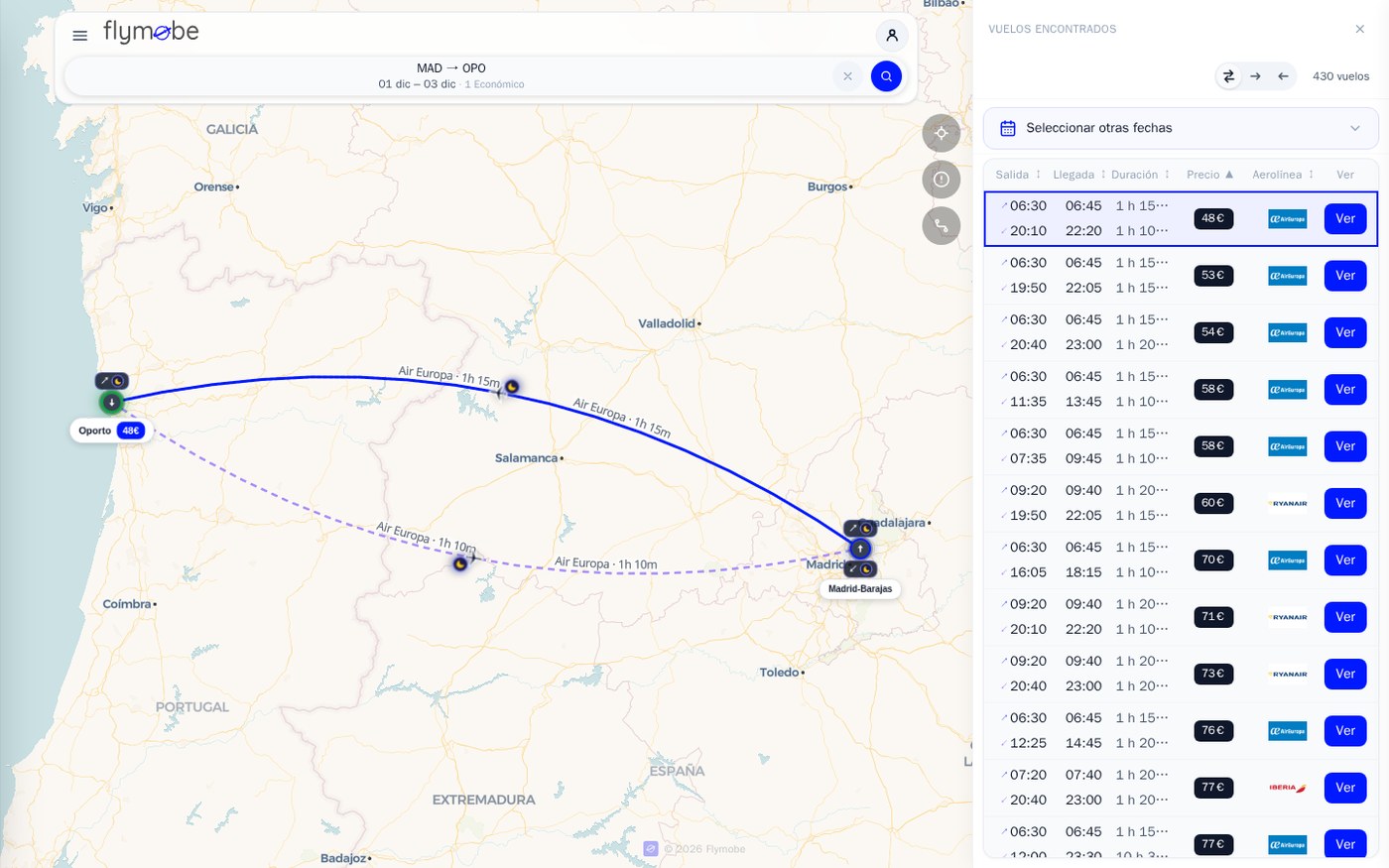Click the flymobe logo
The width and height of the screenshot is (1389, 868).
tap(151, 32)
